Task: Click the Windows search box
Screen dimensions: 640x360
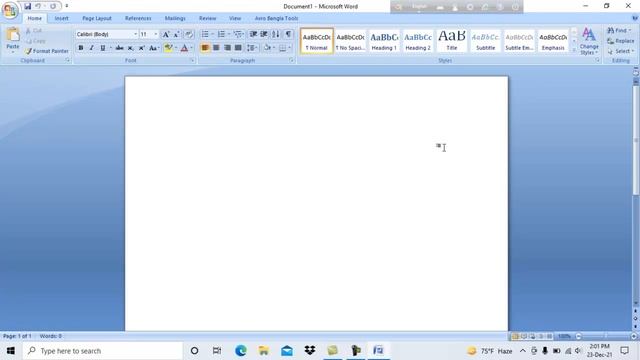Action: (102, 351)
